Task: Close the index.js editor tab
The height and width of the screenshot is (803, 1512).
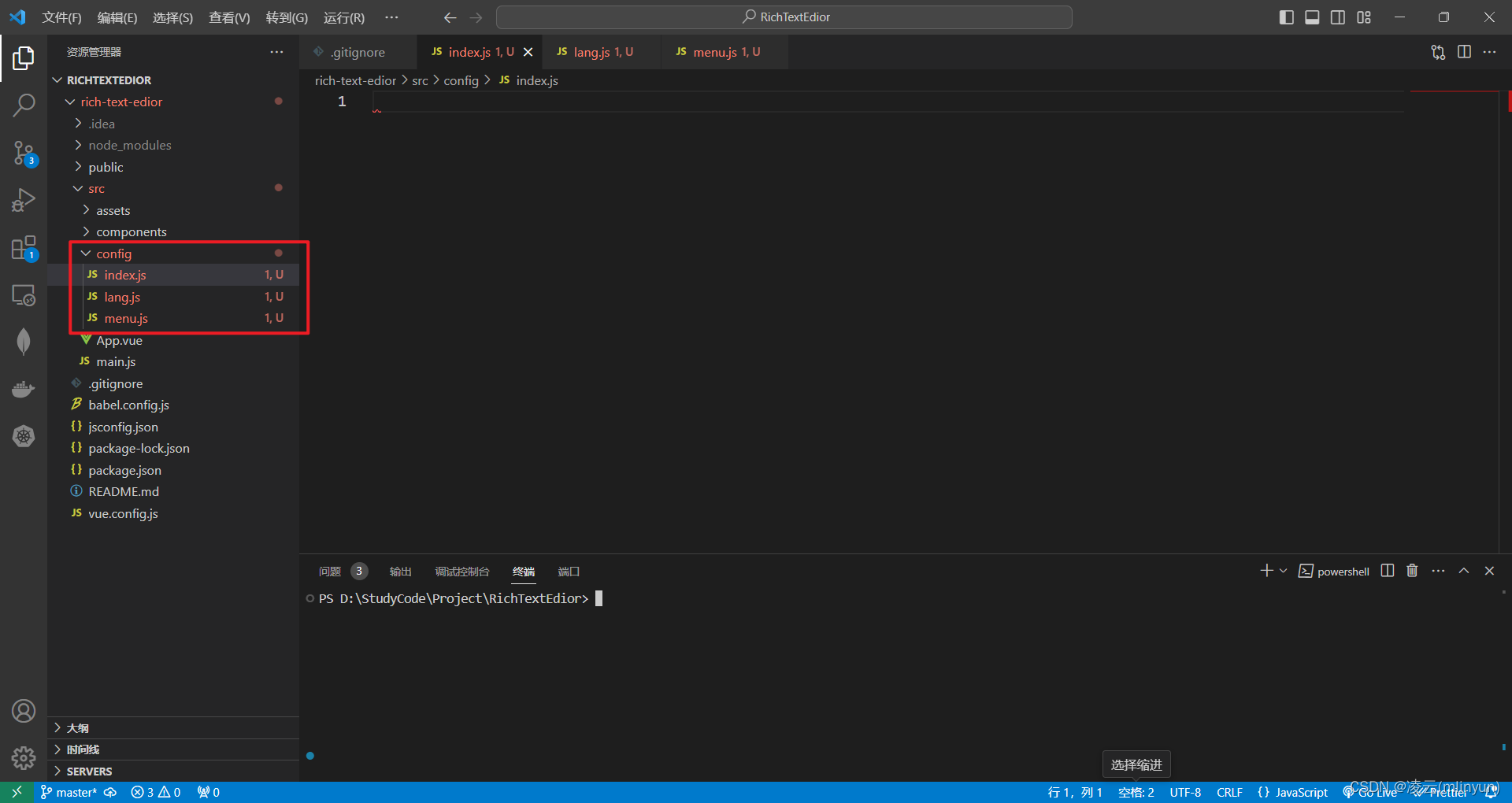Action: point(528,52)
